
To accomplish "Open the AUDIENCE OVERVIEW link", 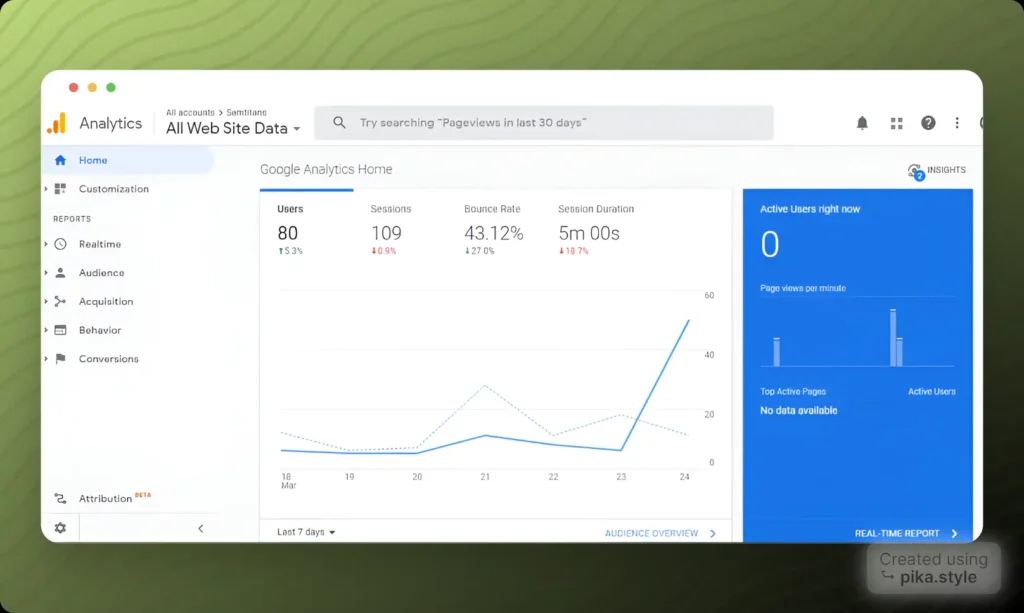I will pos(651,533).
